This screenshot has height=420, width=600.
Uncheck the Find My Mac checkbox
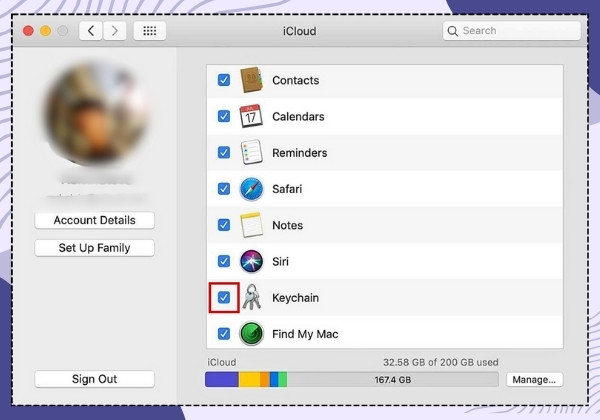tap(224, 334)
